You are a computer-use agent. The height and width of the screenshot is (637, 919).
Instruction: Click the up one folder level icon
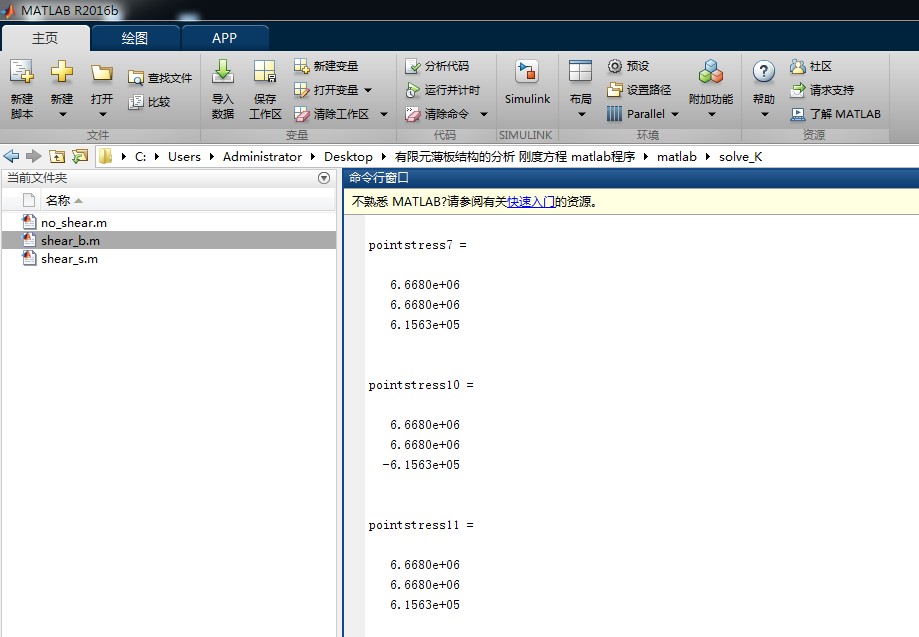(x=57, y=156)
